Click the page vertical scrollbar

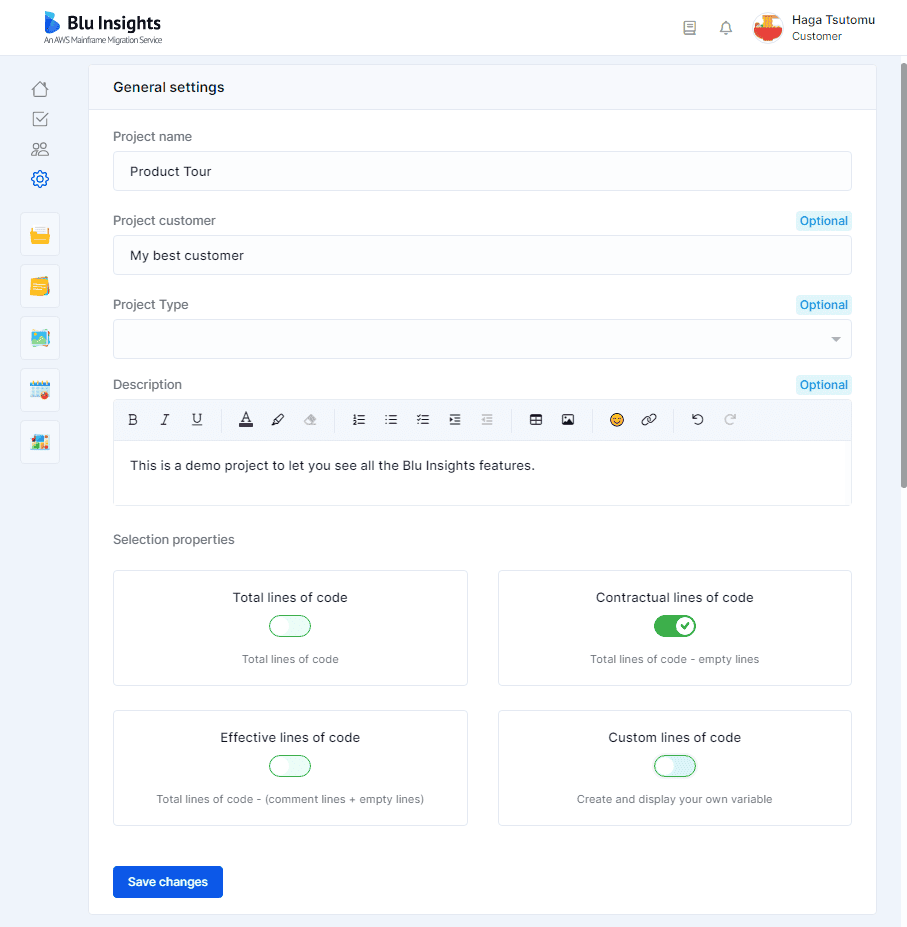(903, 275)
